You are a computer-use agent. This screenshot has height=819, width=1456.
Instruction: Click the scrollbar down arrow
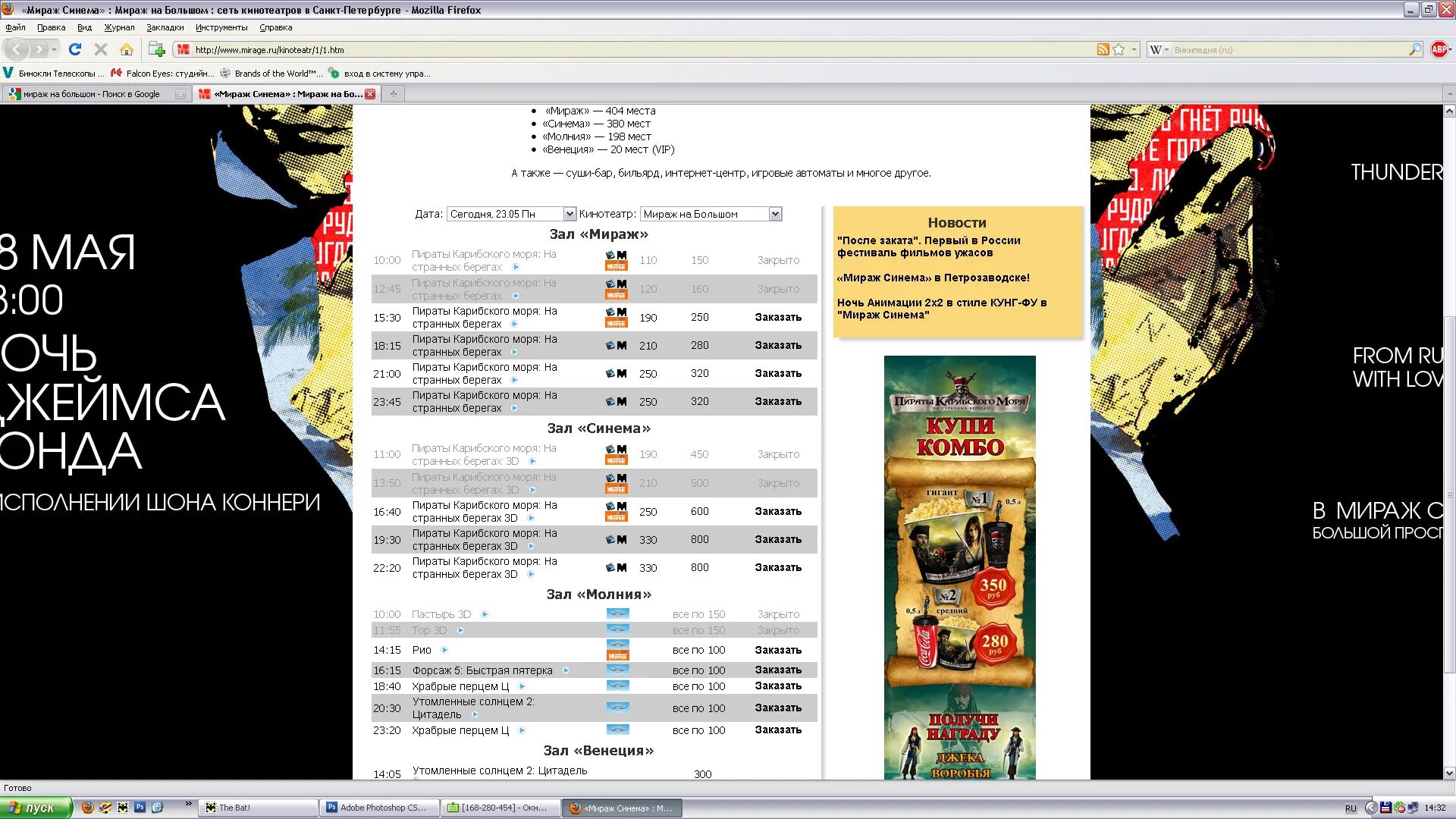tap(1449, 773)
